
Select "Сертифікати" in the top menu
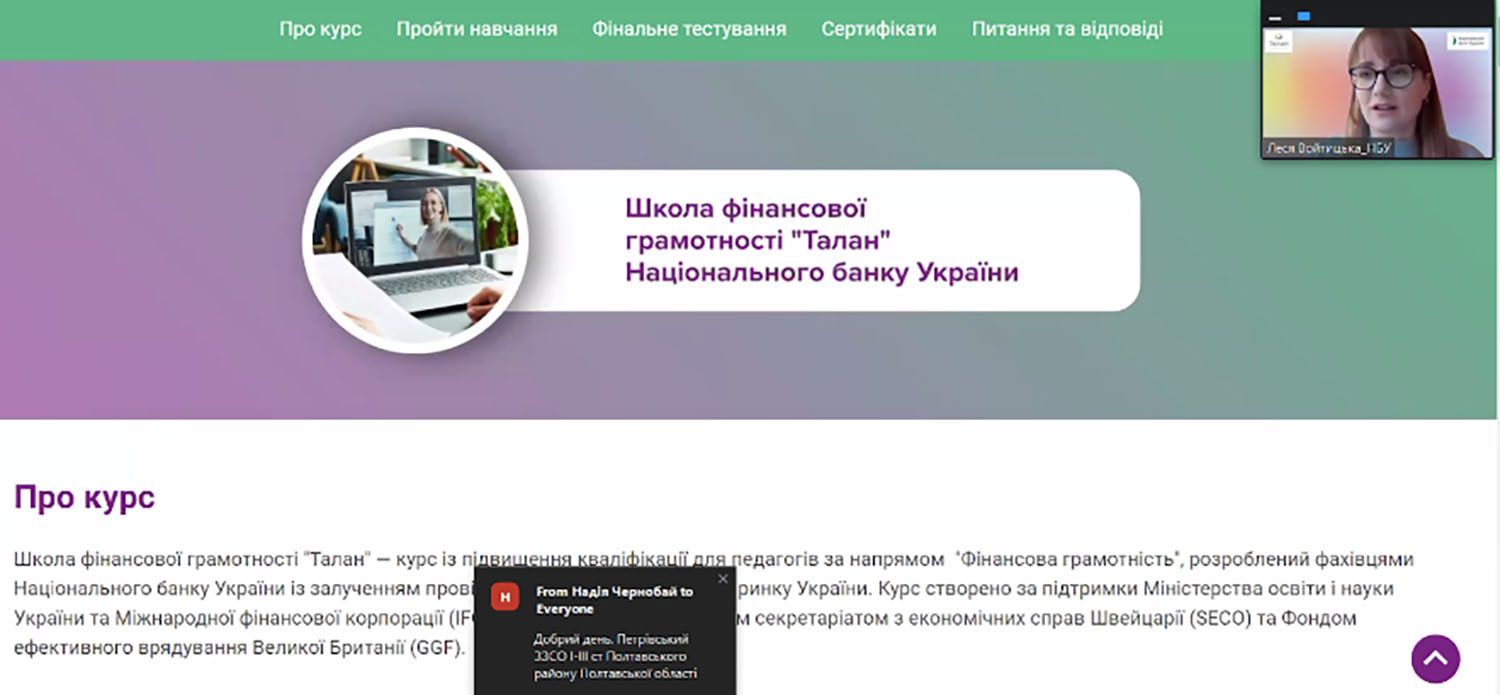[879, 29]
